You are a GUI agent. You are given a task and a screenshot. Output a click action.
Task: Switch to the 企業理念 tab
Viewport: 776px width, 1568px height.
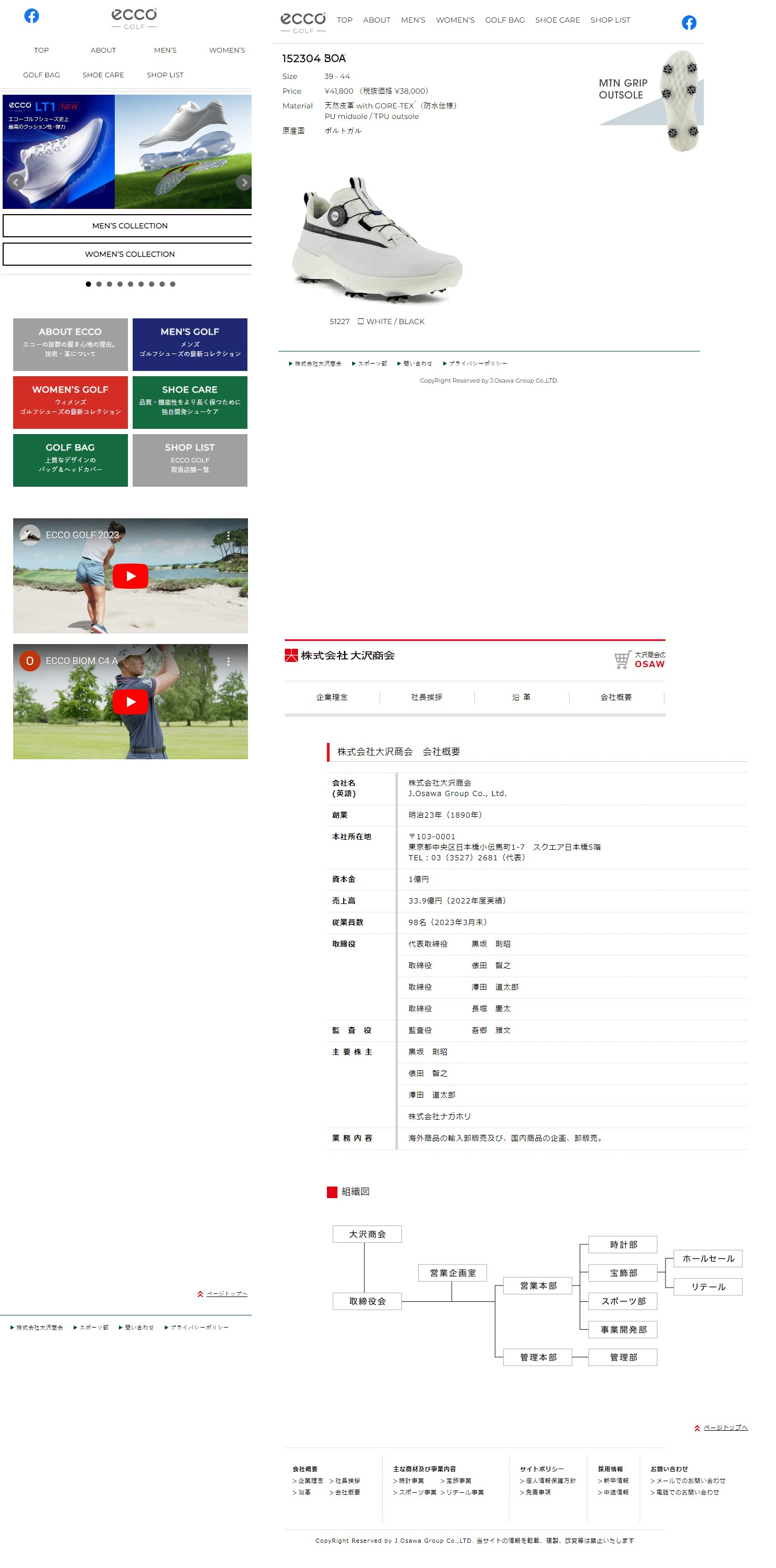pyautogui.click(x=331, y=697)
